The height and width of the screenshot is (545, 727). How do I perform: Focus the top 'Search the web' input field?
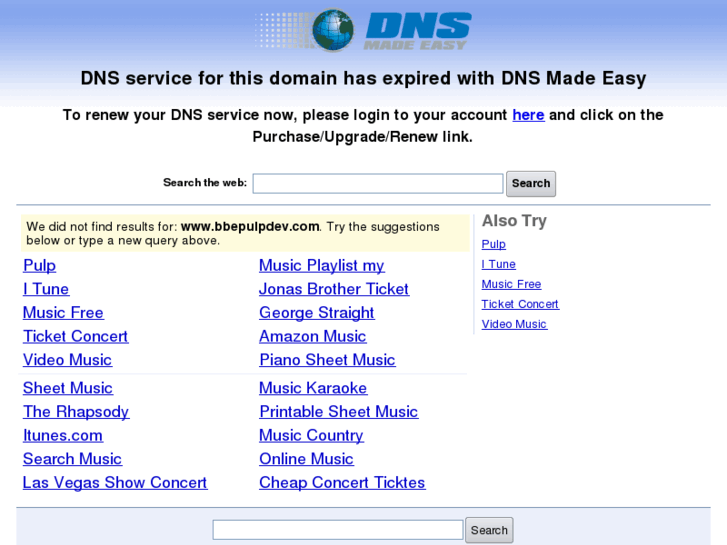tap(378, 184)
